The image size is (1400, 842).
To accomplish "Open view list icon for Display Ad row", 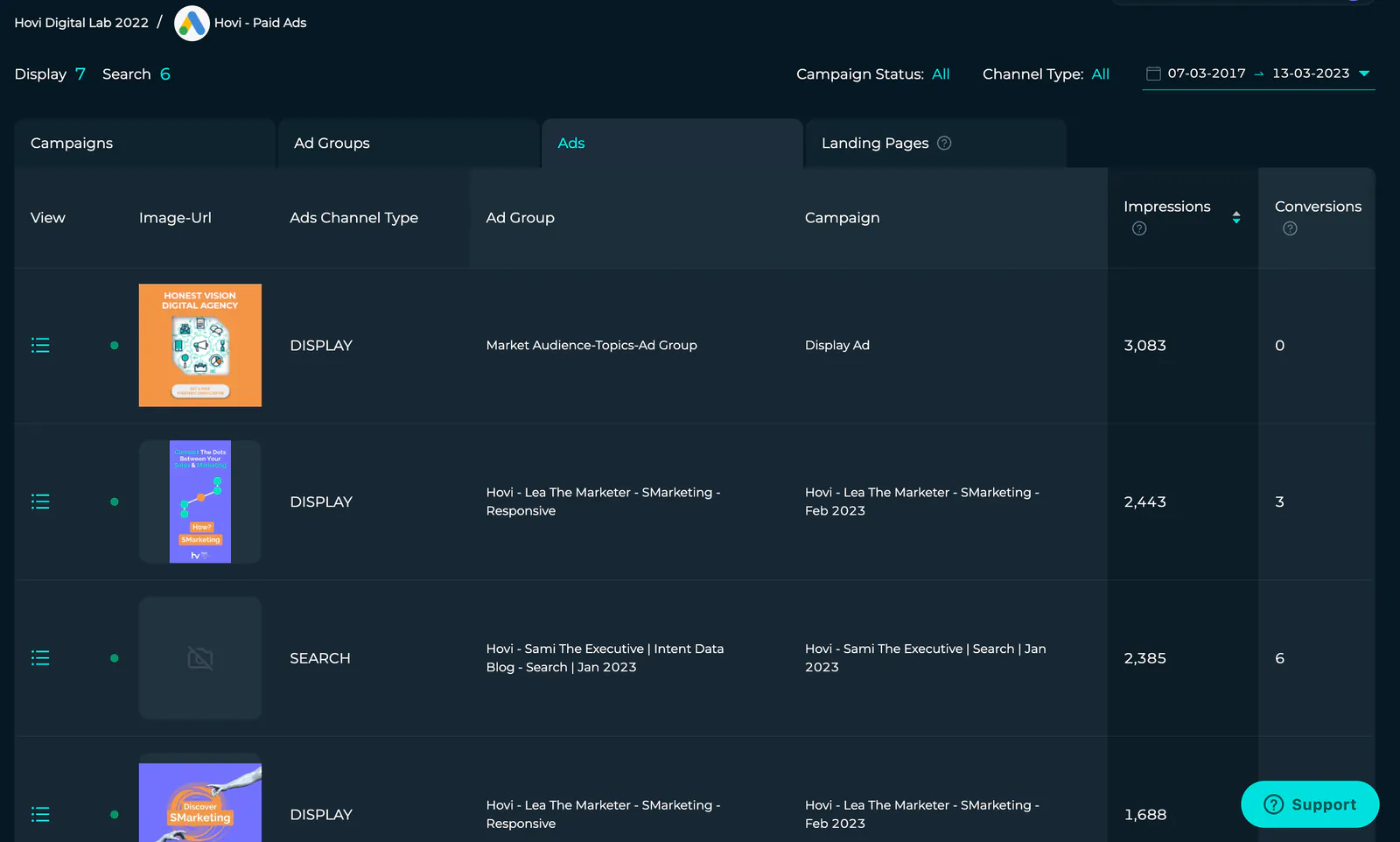I will tap(40, 346).
